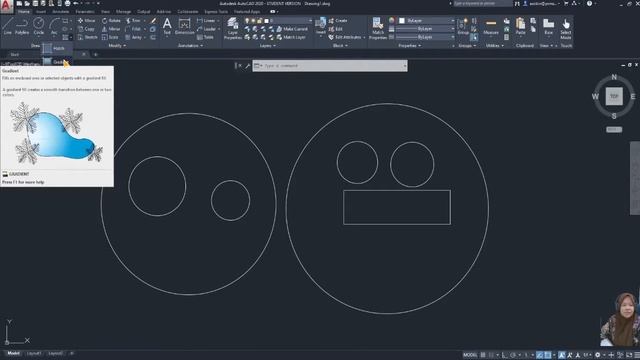The height and width of the screenshot is (360, 640).
Task: Choose the Copy command in Modify panel
Action: (87, 29)
